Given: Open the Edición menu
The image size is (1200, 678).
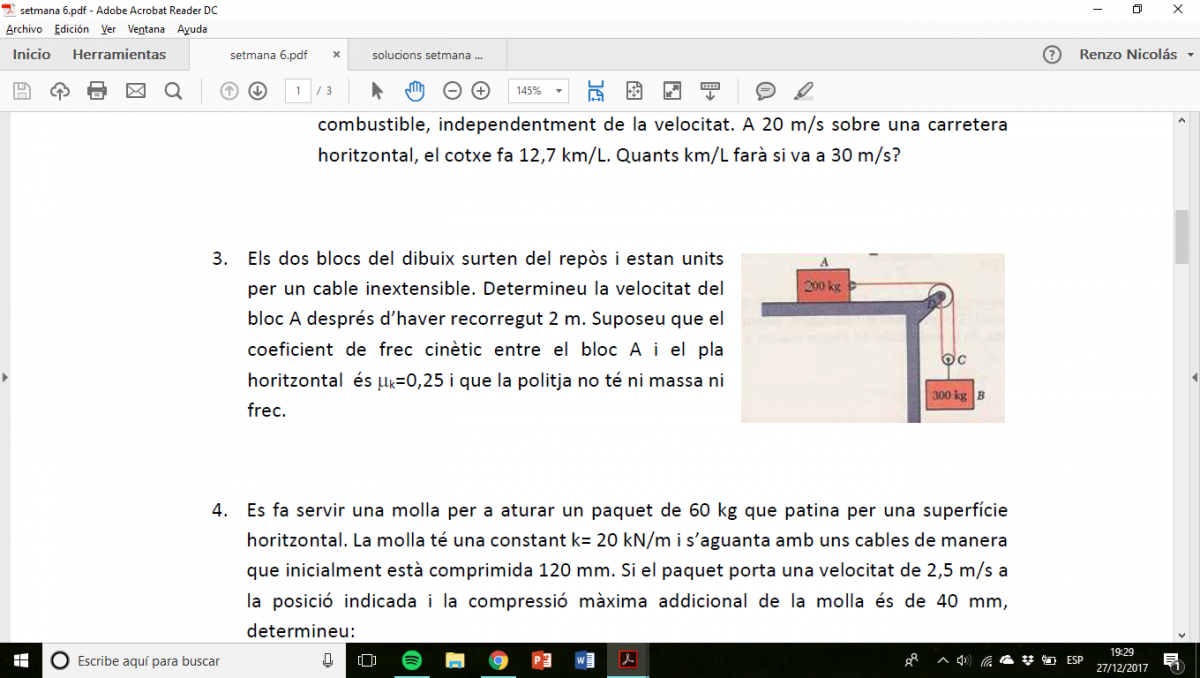Looking at the screenshot, I should point(71,29).
